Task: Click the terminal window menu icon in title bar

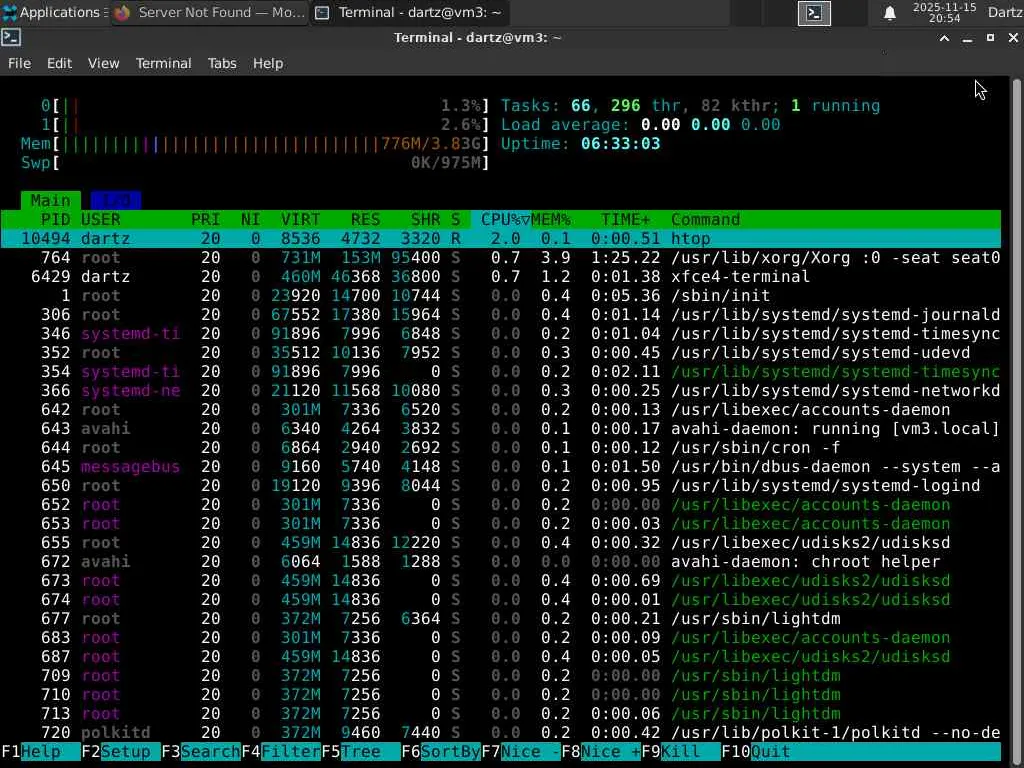Action: tap(11, 38)
